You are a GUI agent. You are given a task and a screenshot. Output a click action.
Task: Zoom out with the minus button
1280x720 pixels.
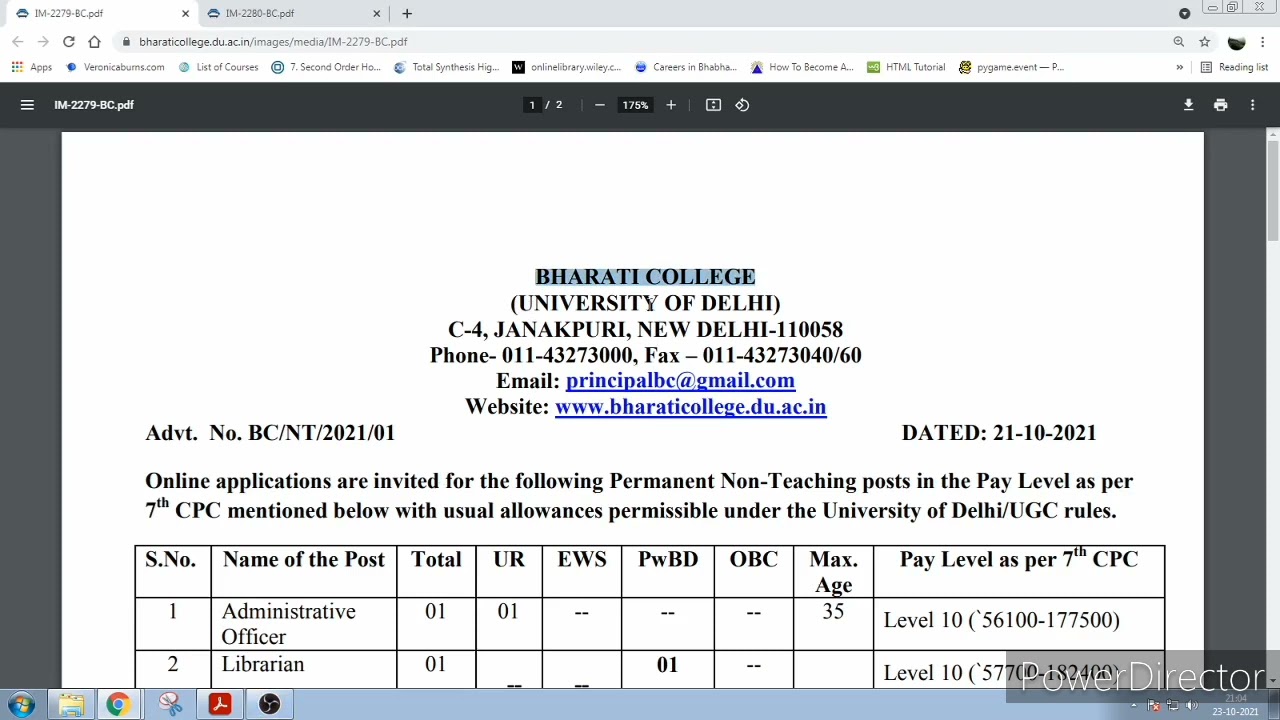[600, 105]
